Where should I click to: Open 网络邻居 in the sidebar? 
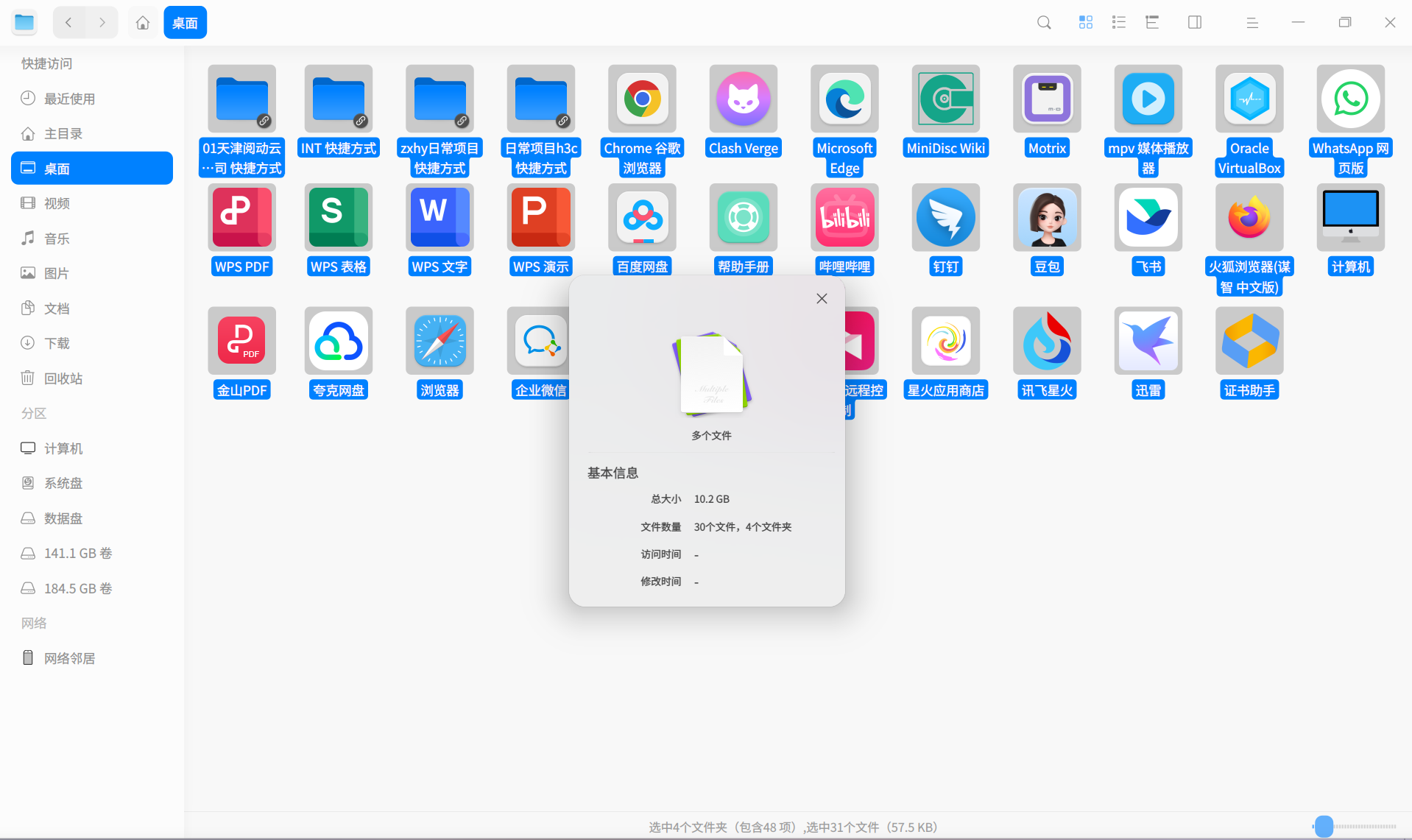click(x=92, y=658)
